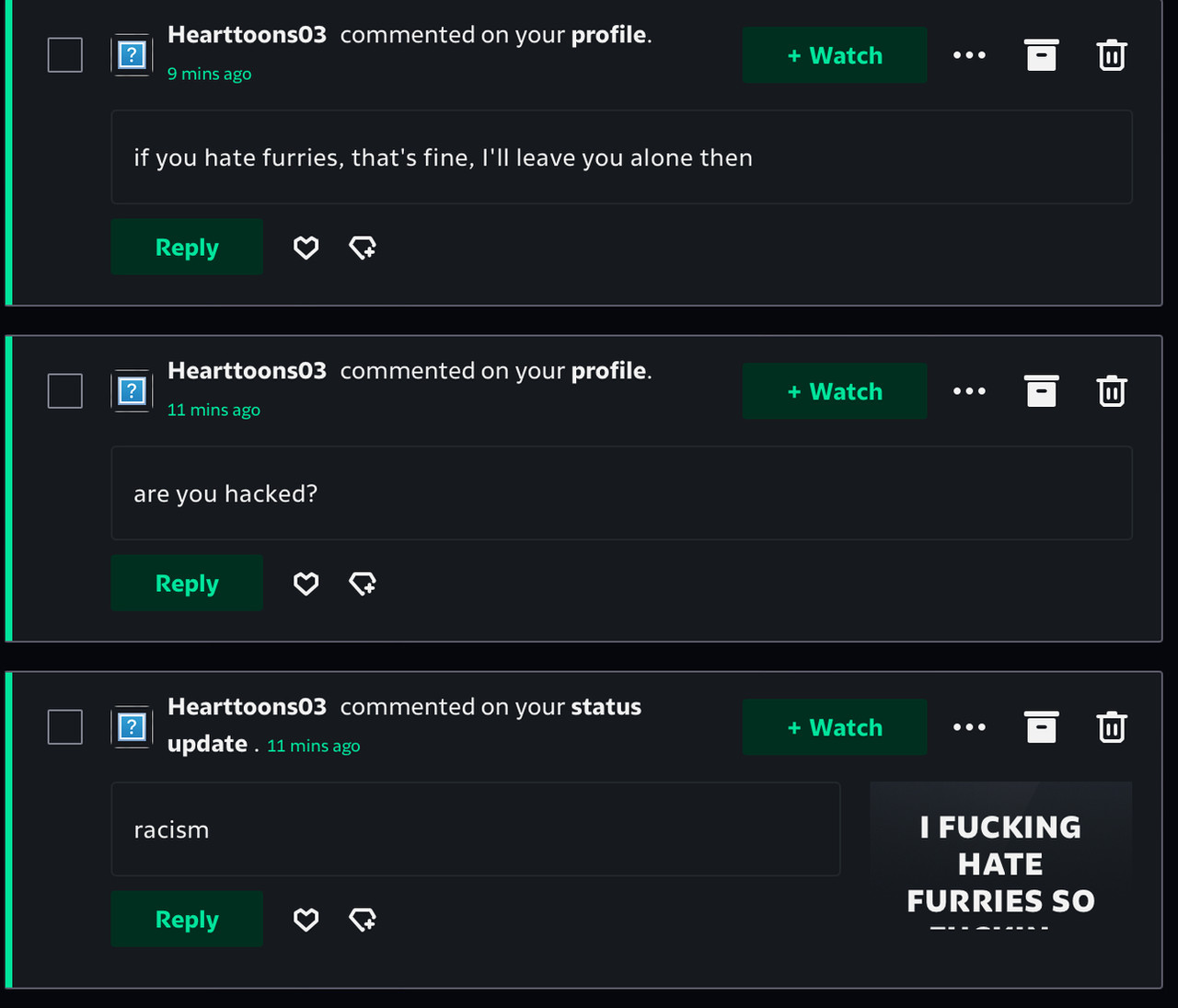Open the 'profile' link in the top notification
This screenshot has height=1008, width=1178.
coord(608,35)
